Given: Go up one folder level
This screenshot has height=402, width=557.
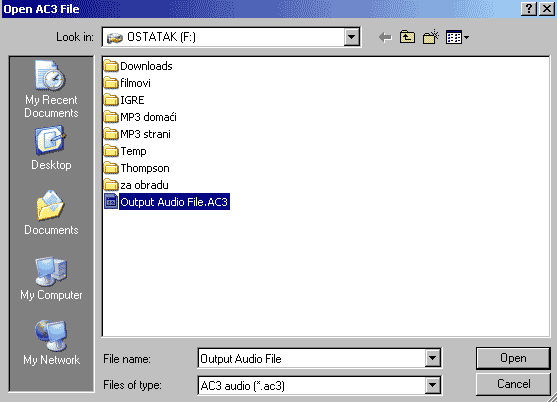Looking at the screenshot, I should click(x=407, y=37).
